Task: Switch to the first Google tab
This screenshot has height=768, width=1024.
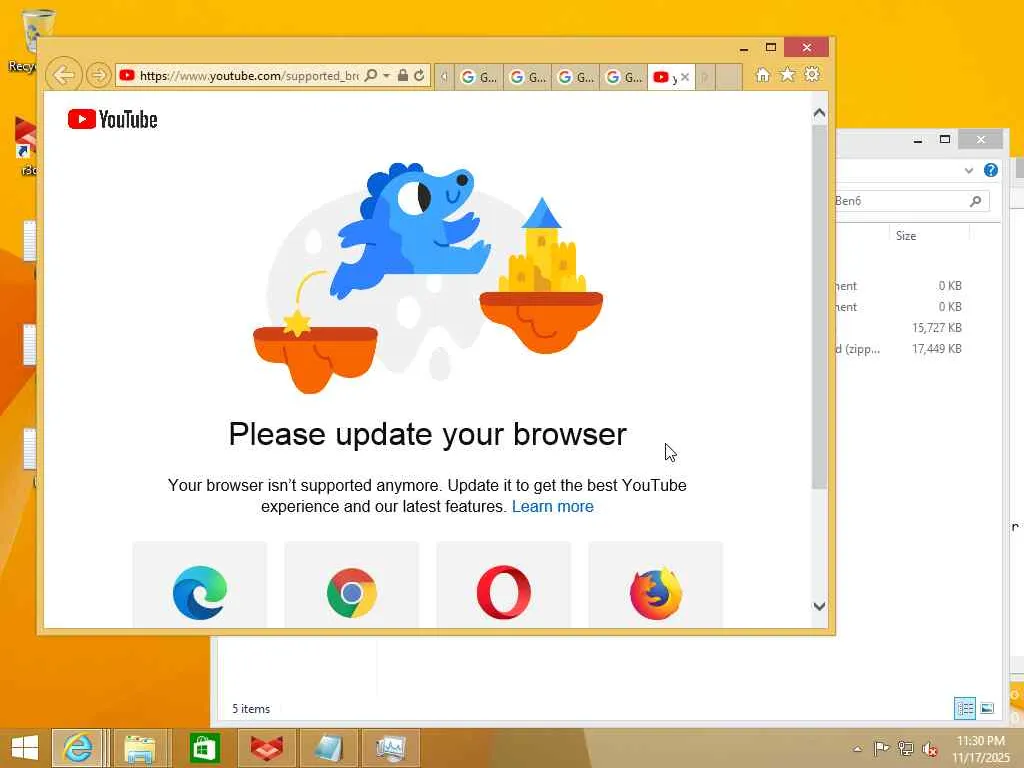Action: pos(479,77)
